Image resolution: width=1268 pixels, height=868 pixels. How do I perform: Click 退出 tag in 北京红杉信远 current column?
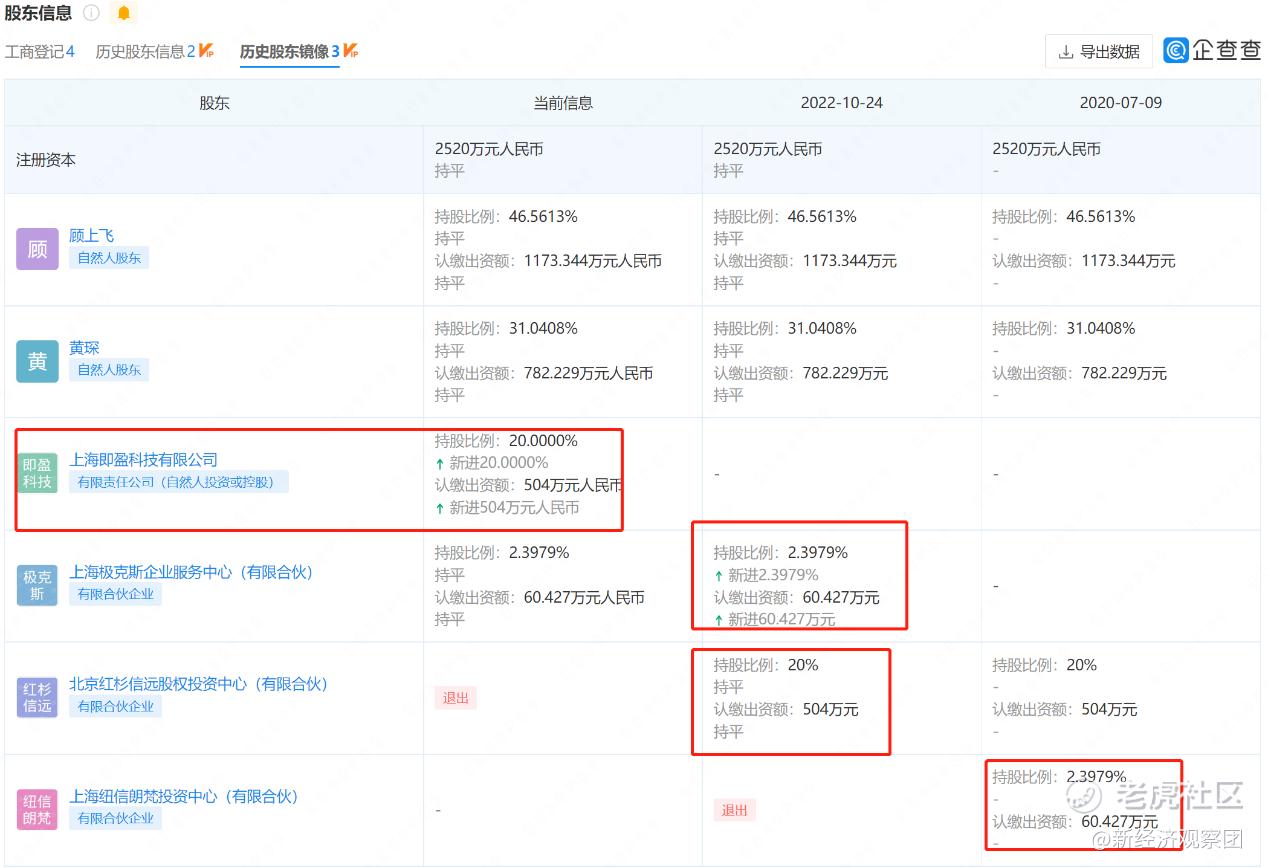tap(456, 698)
